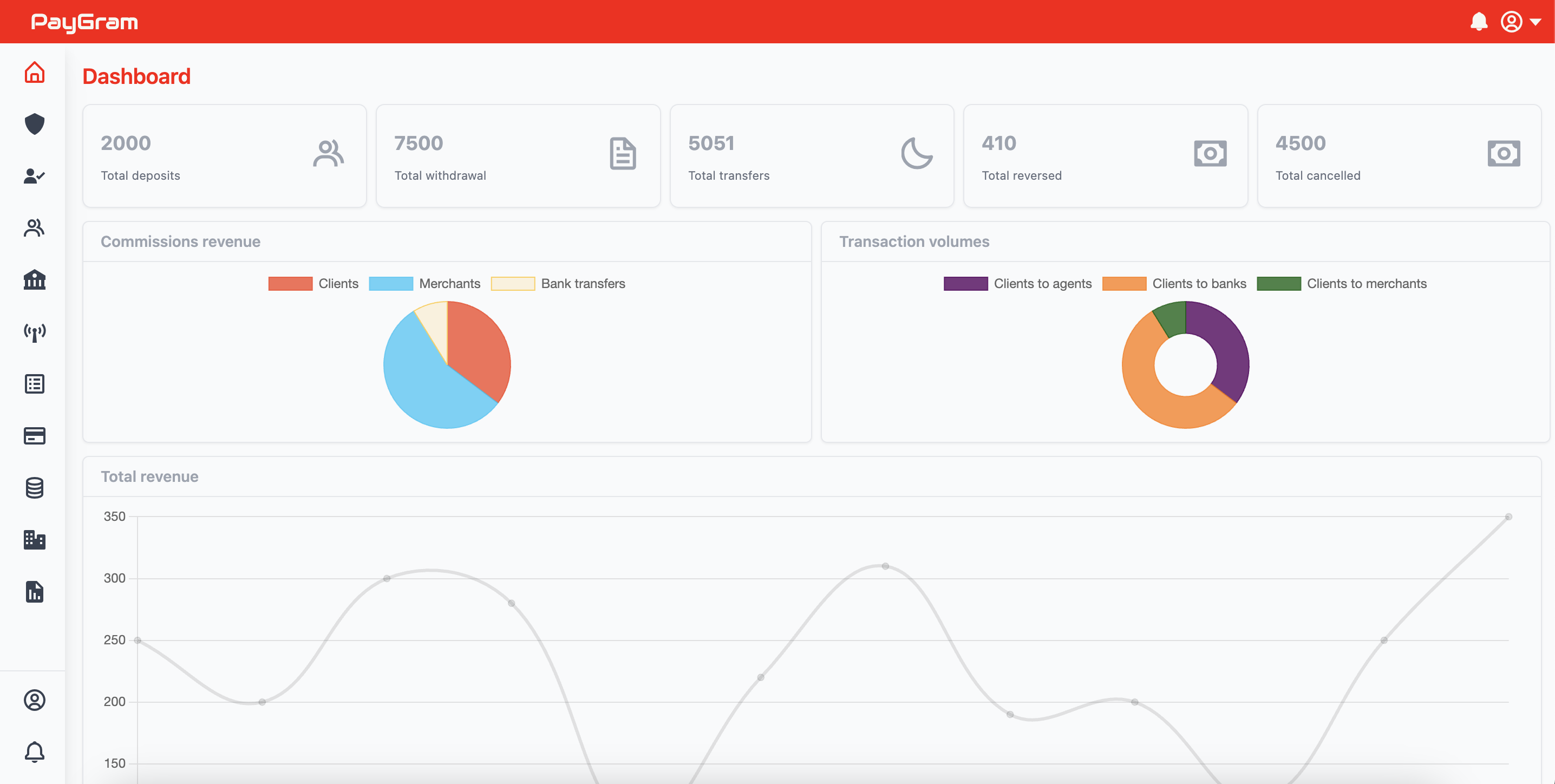Click the Transaction volumes heading
Screen dimensions: 1555x784
(914, 241)
